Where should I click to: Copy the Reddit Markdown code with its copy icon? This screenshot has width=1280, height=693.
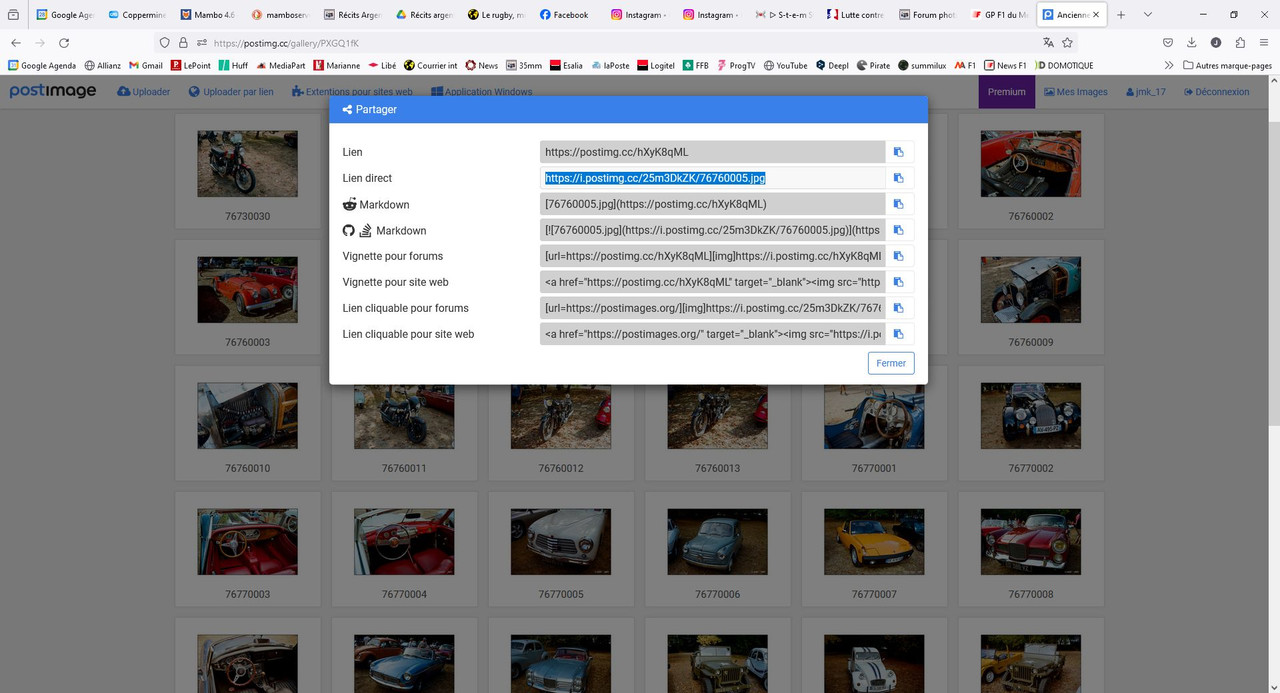tap(899, 204)
